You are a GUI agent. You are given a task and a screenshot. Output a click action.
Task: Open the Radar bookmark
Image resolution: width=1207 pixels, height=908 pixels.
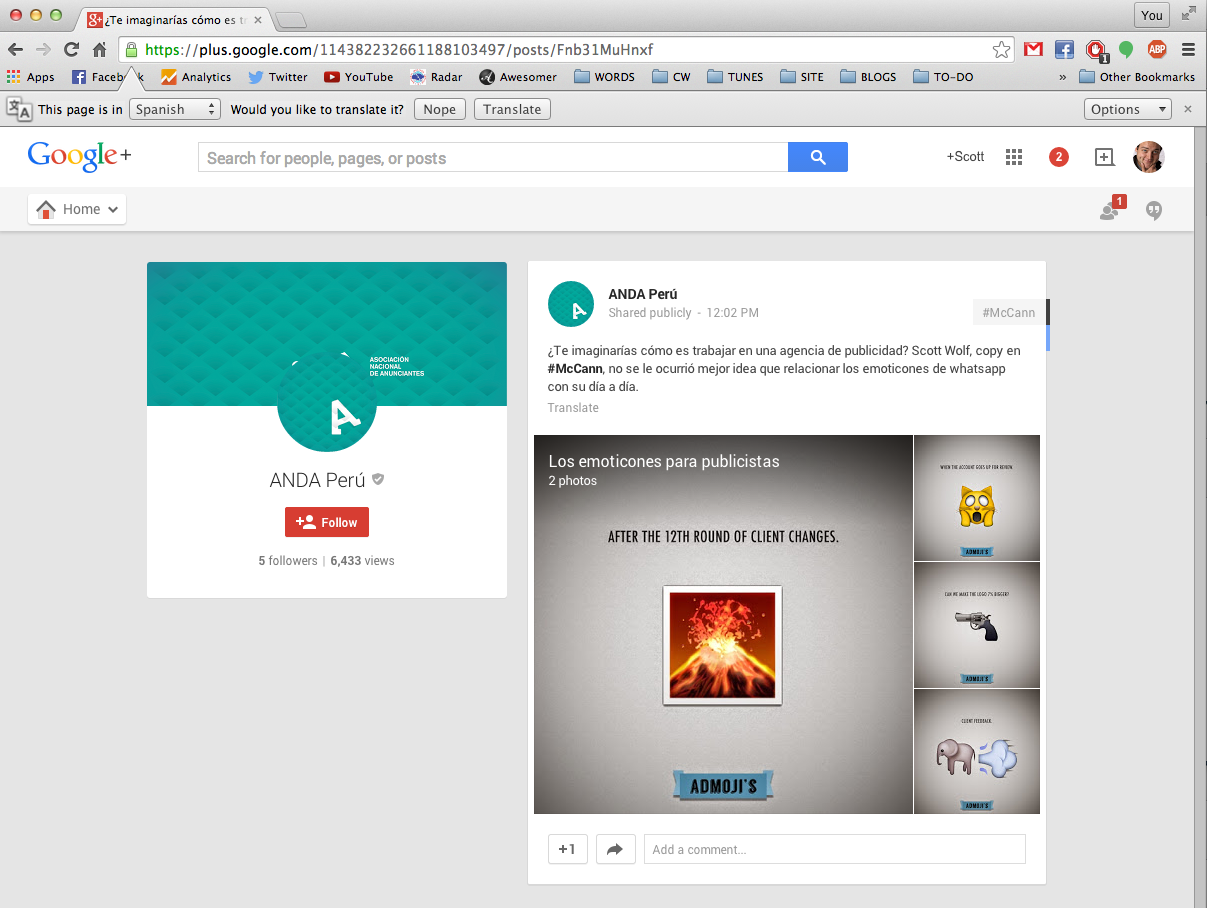point(436,77)
